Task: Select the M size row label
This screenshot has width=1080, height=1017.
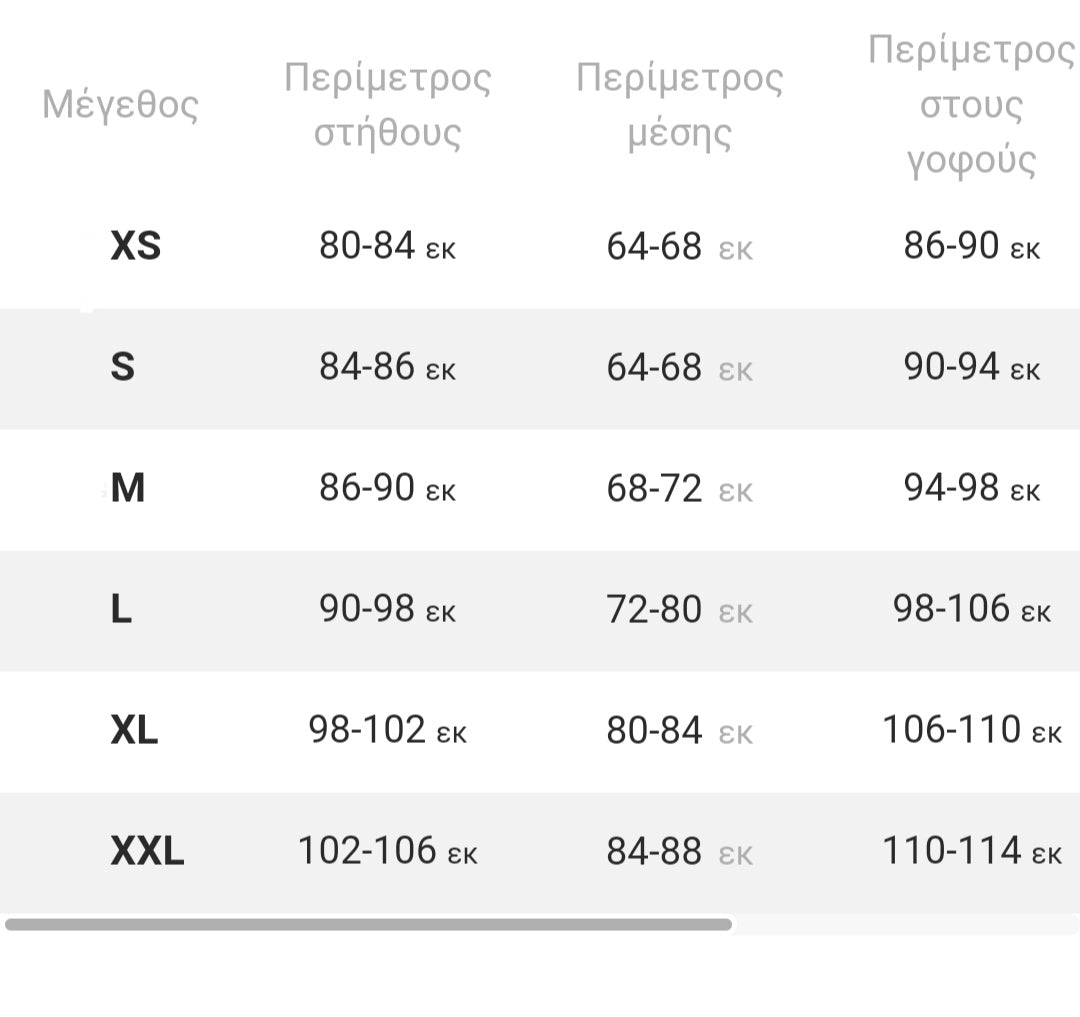Action: tap(128, 489)
